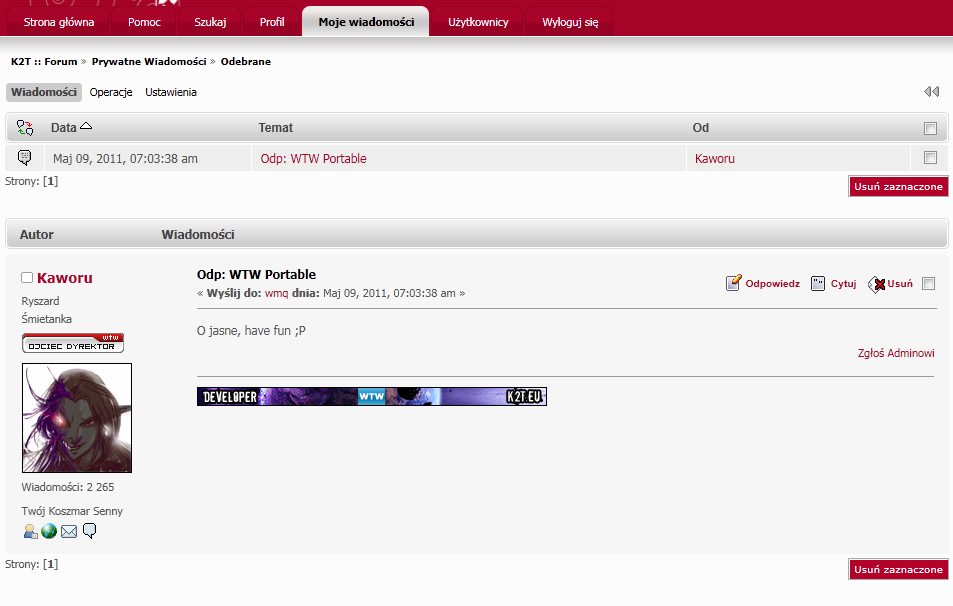Switch to the Użytkownicy tab
Viewport: 953px width, 606px height.
[478, 21]
